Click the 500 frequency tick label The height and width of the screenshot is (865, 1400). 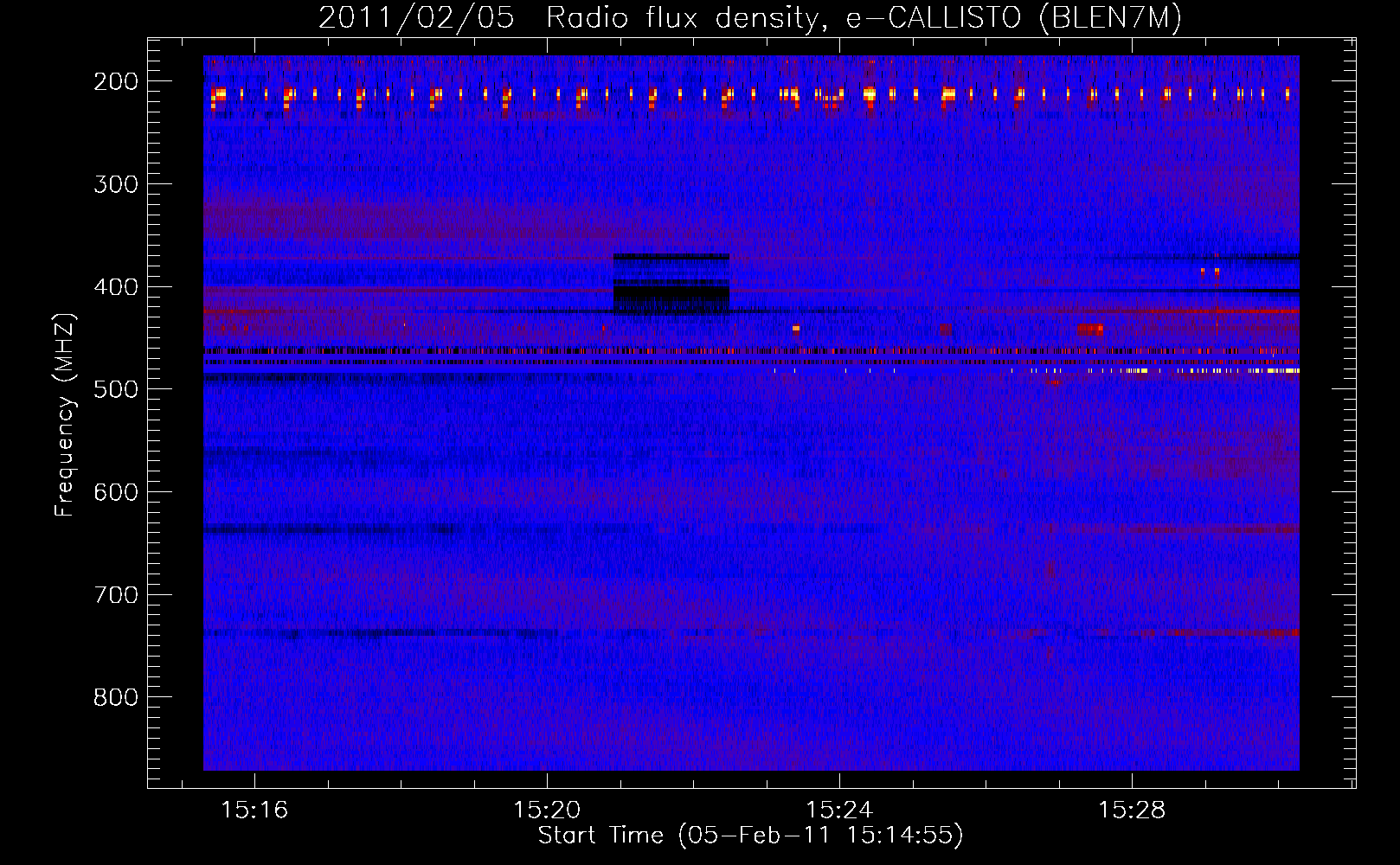pyautogui.click(x=116, y=389)
